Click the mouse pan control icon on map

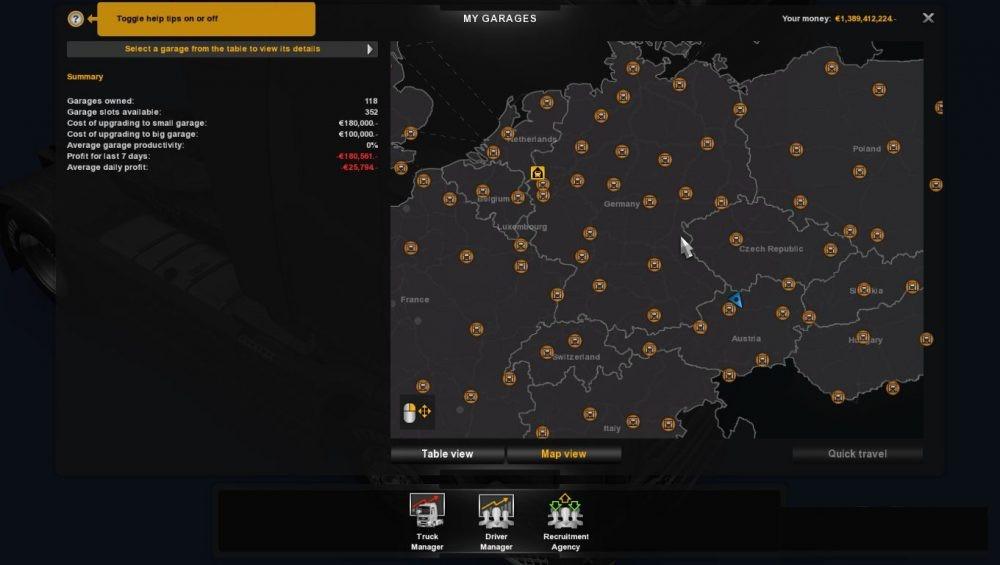tap(416, 411)
